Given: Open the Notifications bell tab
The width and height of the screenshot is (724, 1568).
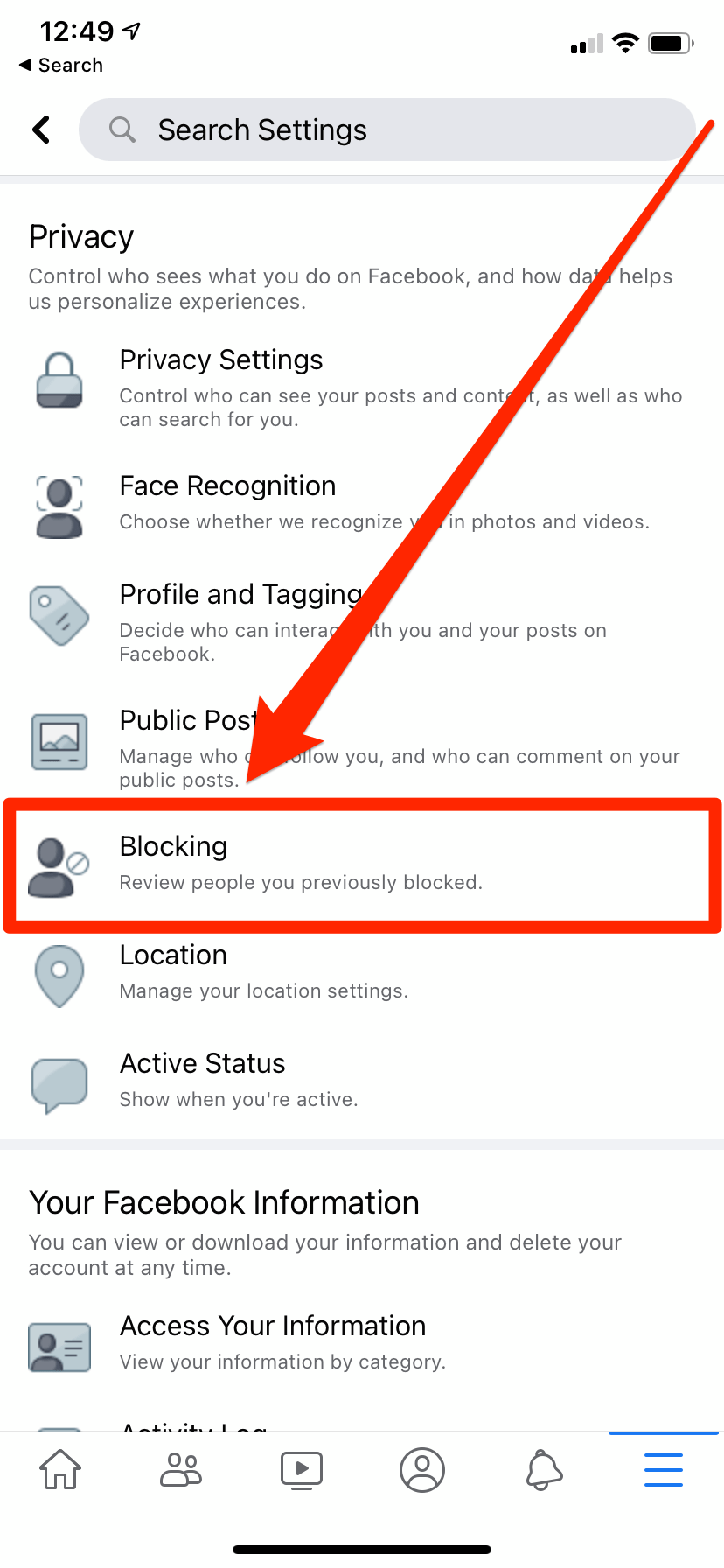Looking at the screenshot, I should click(543, 1470).
